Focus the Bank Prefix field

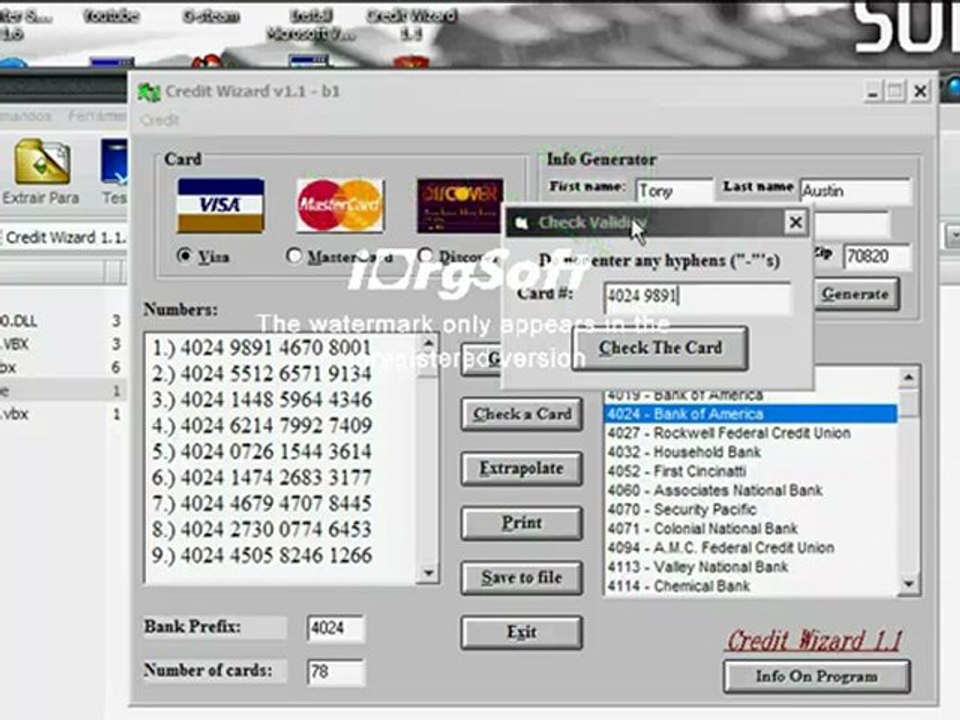[x=336, y=628]
